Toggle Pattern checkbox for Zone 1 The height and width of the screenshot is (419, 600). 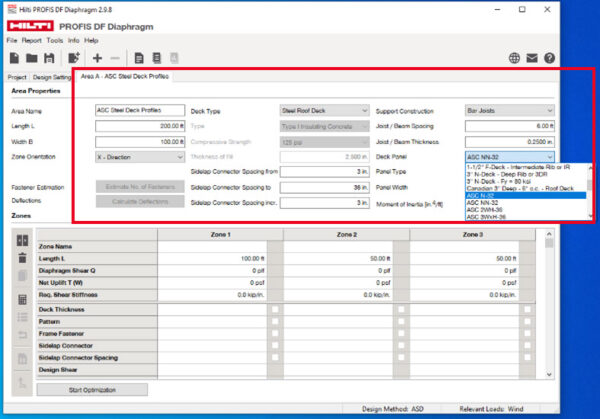click(x=275, y=321)
